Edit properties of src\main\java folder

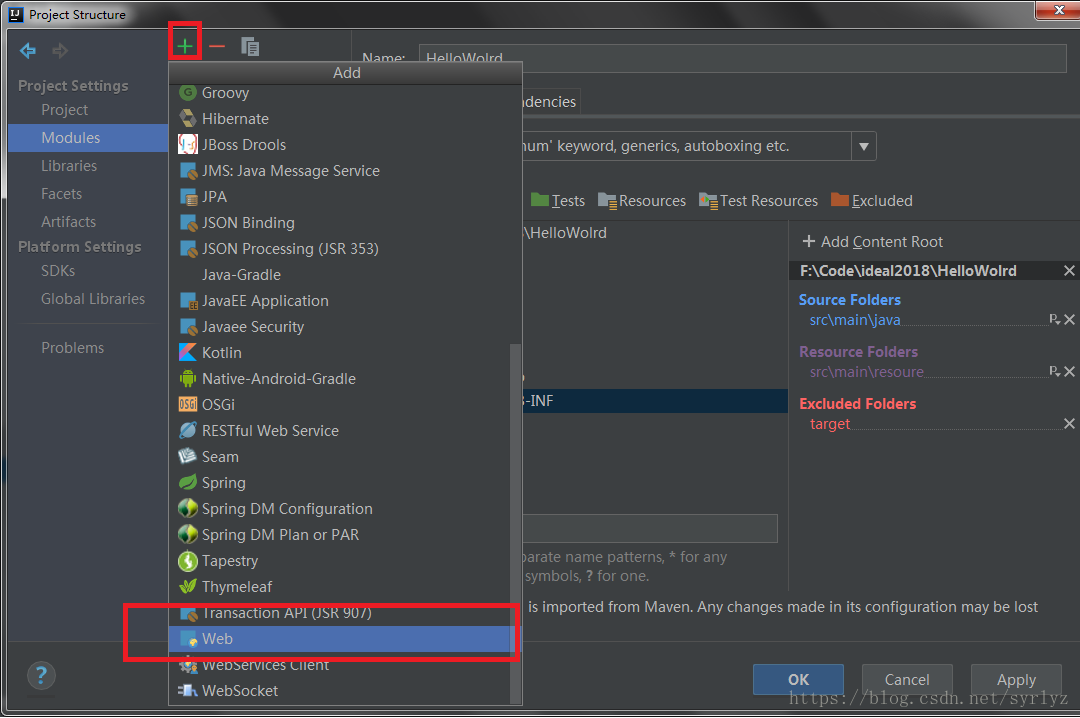[1055, 319]
